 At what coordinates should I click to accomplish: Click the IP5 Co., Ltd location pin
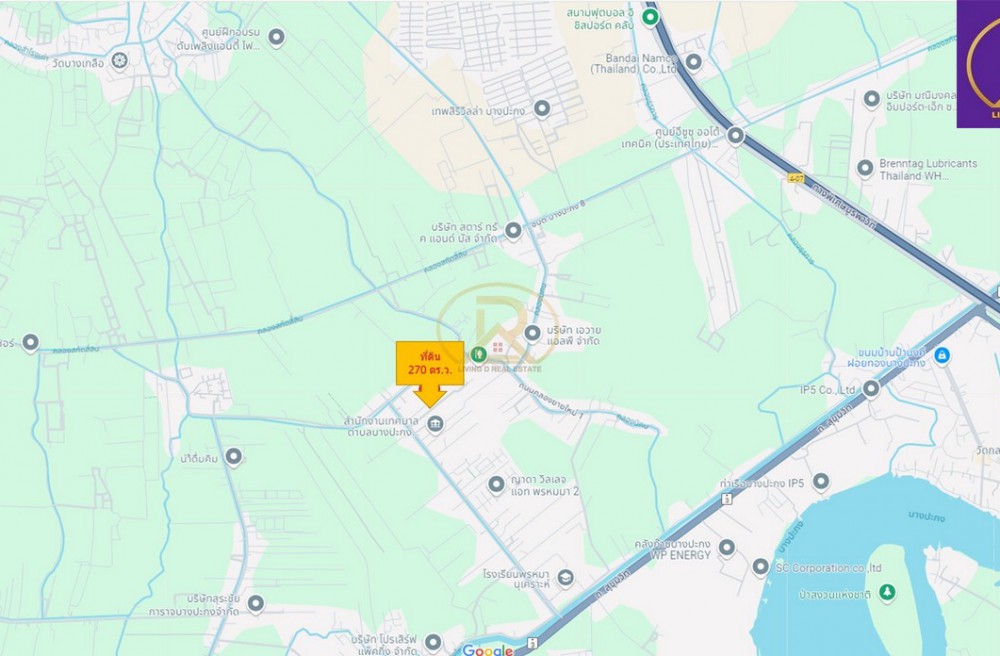click(871, 388)
